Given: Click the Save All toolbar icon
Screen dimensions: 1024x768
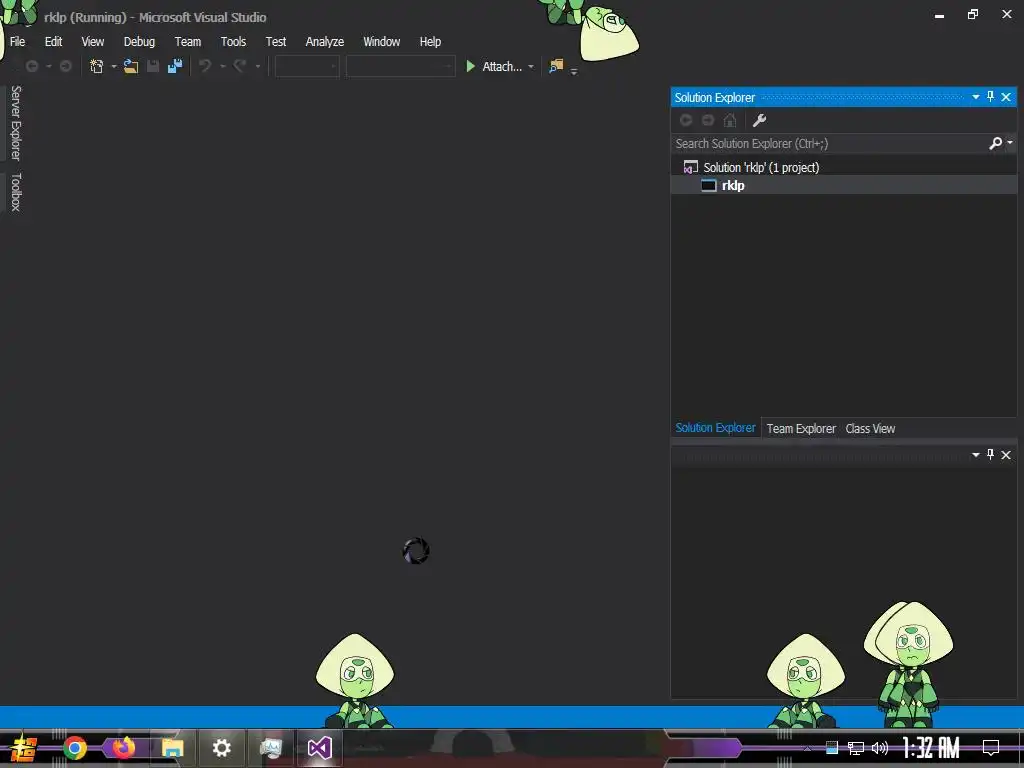Looking at the screenshot, I should (175, 67).
